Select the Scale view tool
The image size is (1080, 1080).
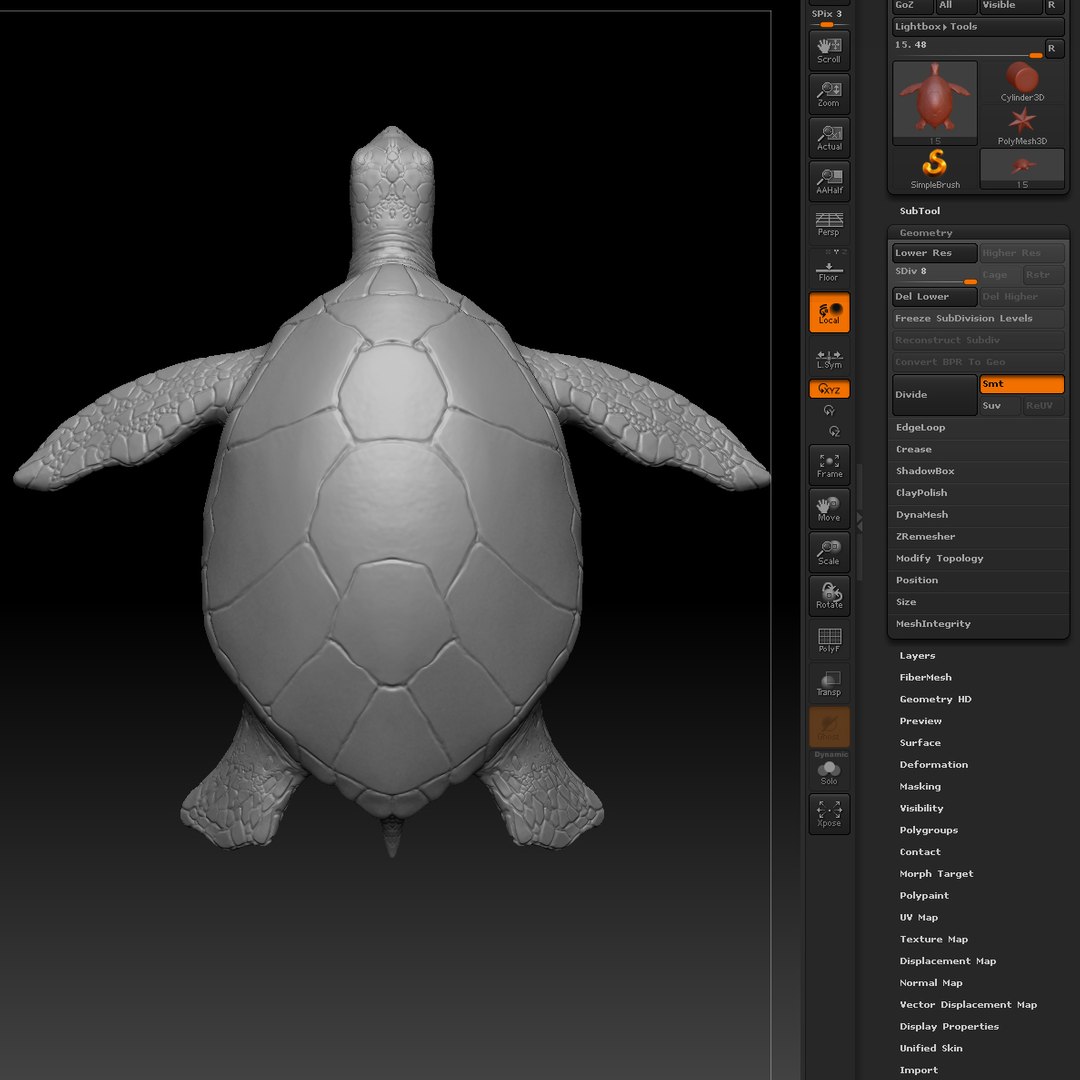tap(829, 552)
